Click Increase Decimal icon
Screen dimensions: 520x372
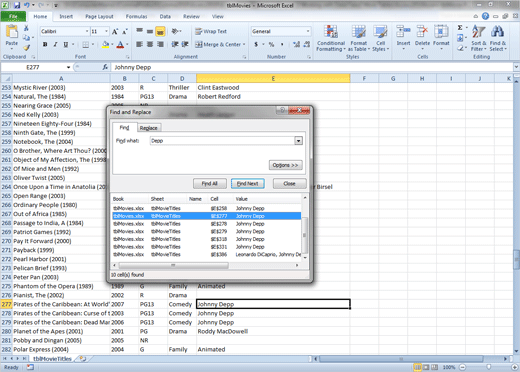tap(296, 44)
